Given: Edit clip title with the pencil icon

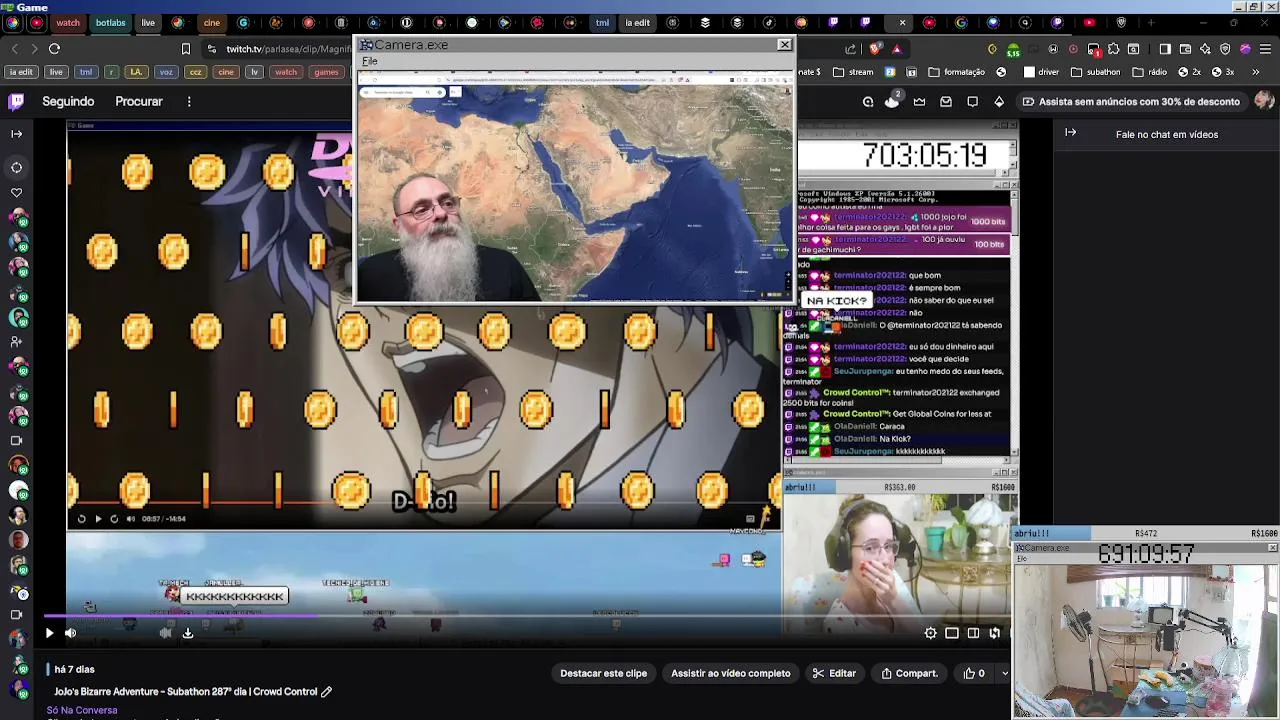Looking at the screenshot, I should point(326,691).
